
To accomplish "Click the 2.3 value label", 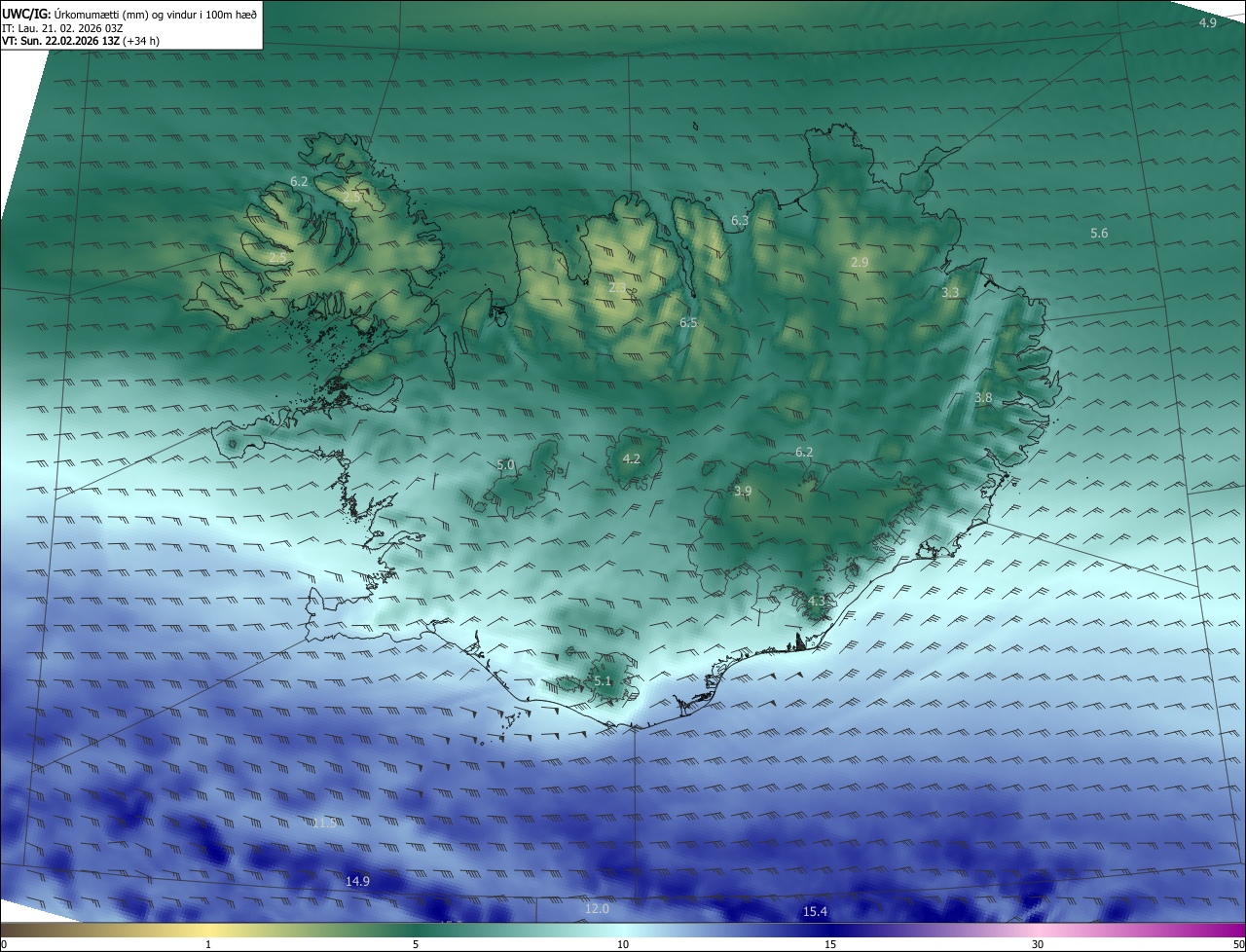I will click(617, 287).
